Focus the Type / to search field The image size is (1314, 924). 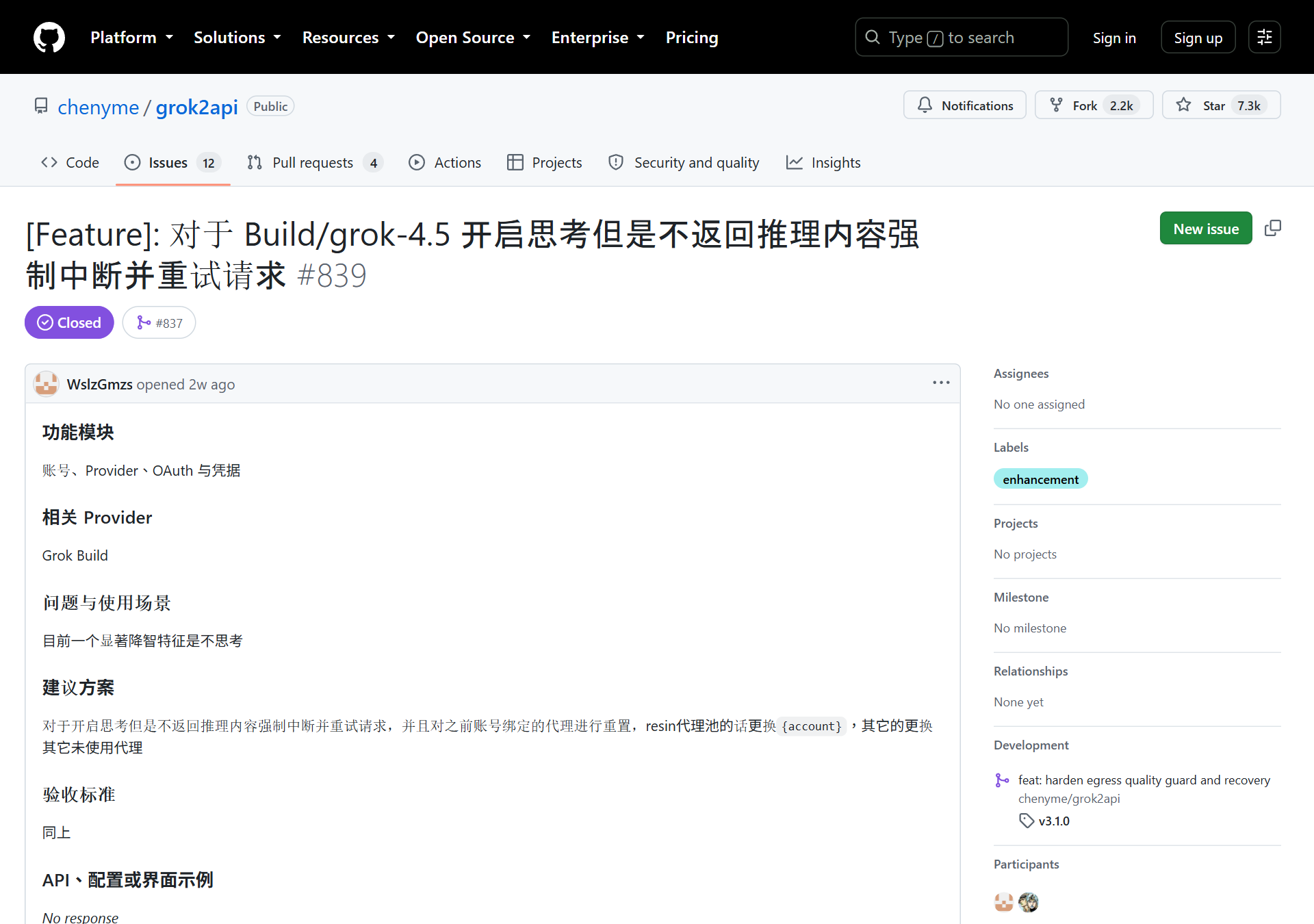pyautogui.click(x=961, y=37)
